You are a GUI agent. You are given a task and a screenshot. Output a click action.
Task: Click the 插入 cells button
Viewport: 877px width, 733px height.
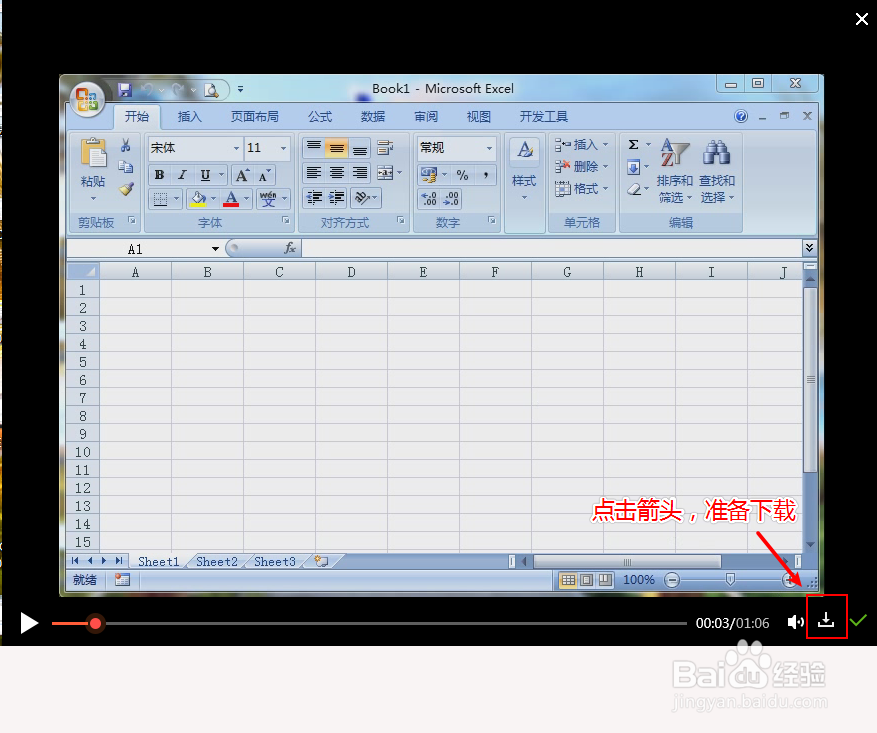(581, 145)
